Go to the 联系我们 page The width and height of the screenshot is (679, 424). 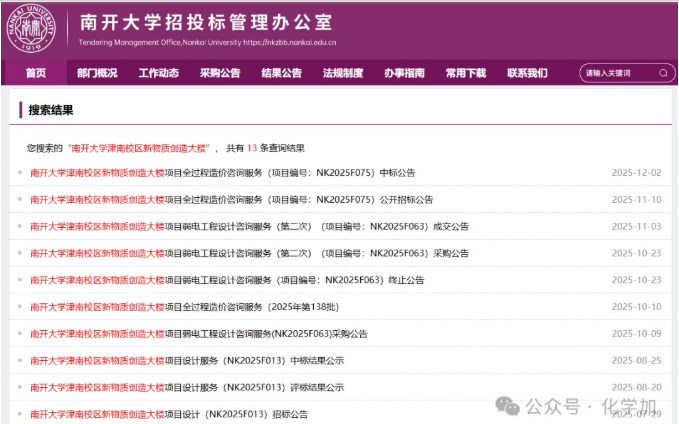click(527, 73)
